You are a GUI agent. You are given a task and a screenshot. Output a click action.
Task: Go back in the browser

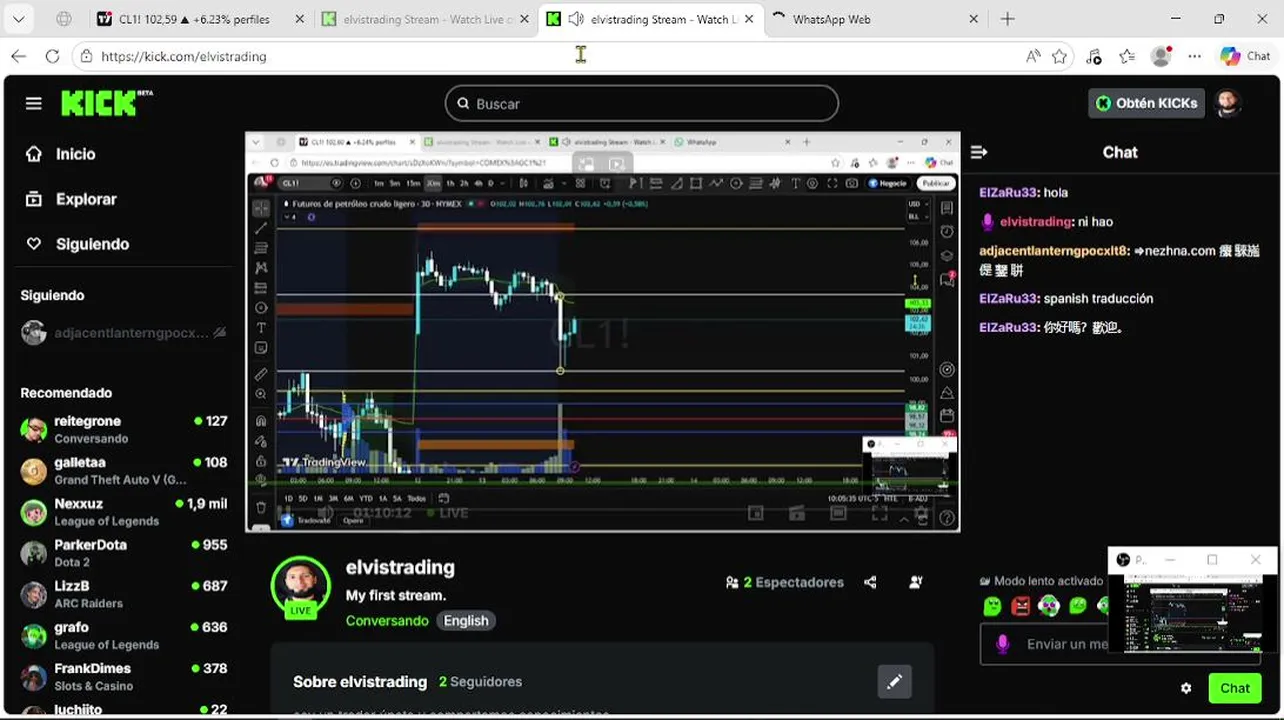click(x=18, y=56)
